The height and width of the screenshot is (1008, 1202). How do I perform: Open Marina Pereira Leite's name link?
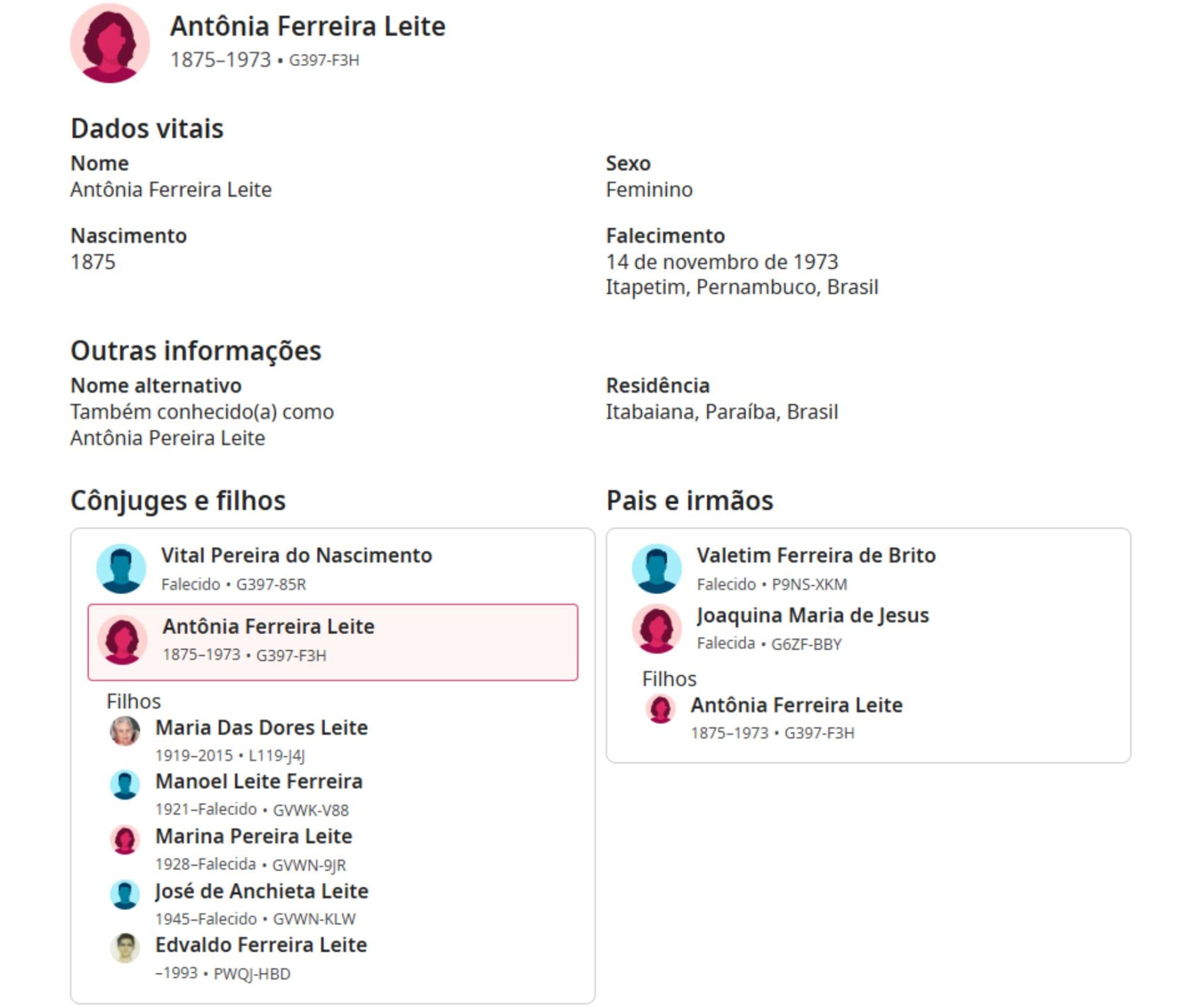pos(254,837)
